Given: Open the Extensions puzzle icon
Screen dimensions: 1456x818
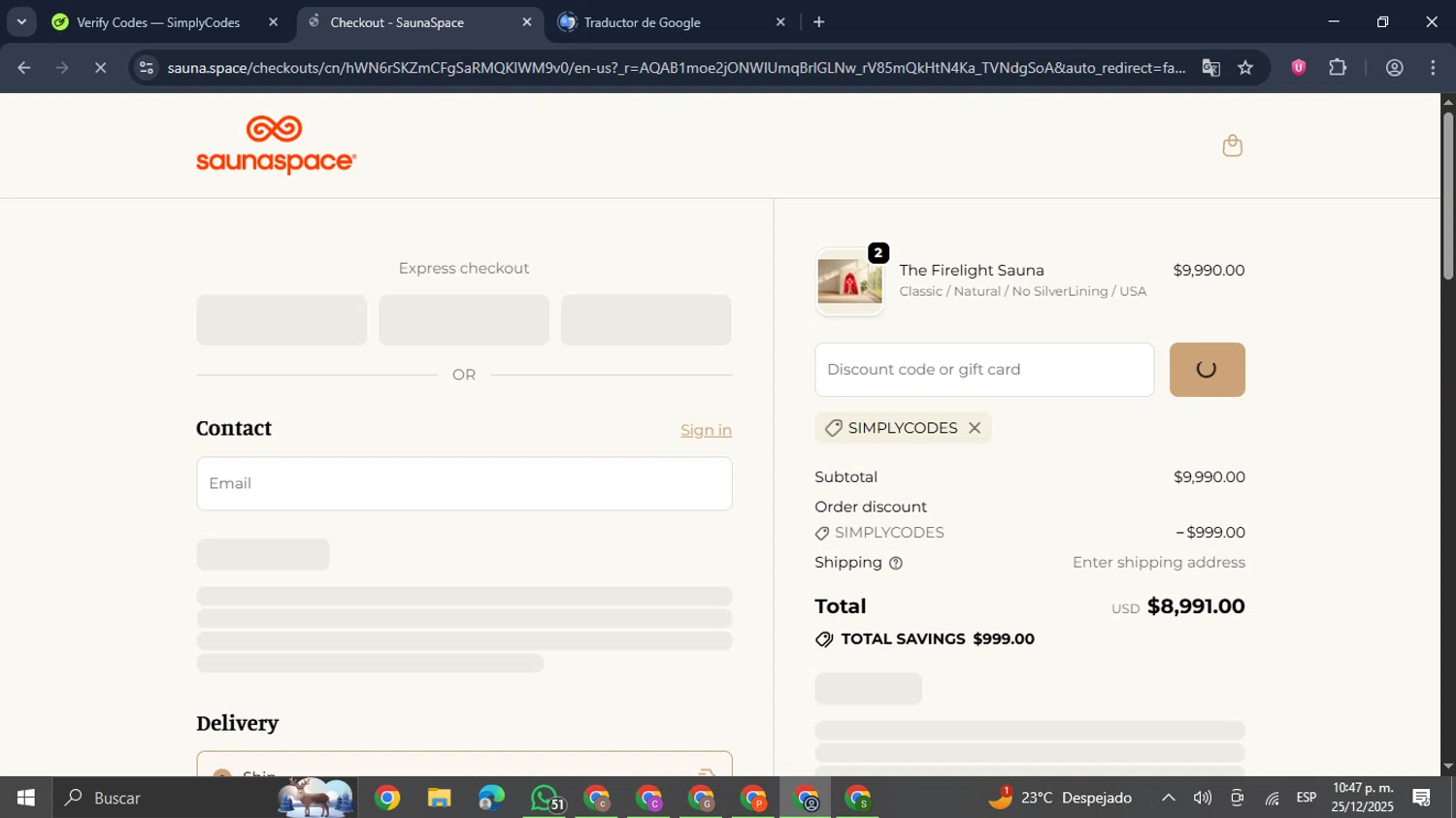Looking at the screenshot, I should (x=1338, y=67).
